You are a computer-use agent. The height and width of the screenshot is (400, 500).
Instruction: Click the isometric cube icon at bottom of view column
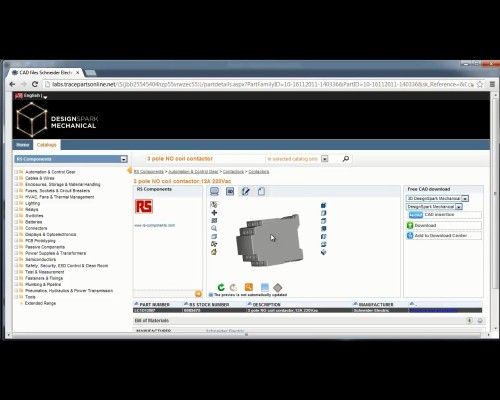point(323,252)
